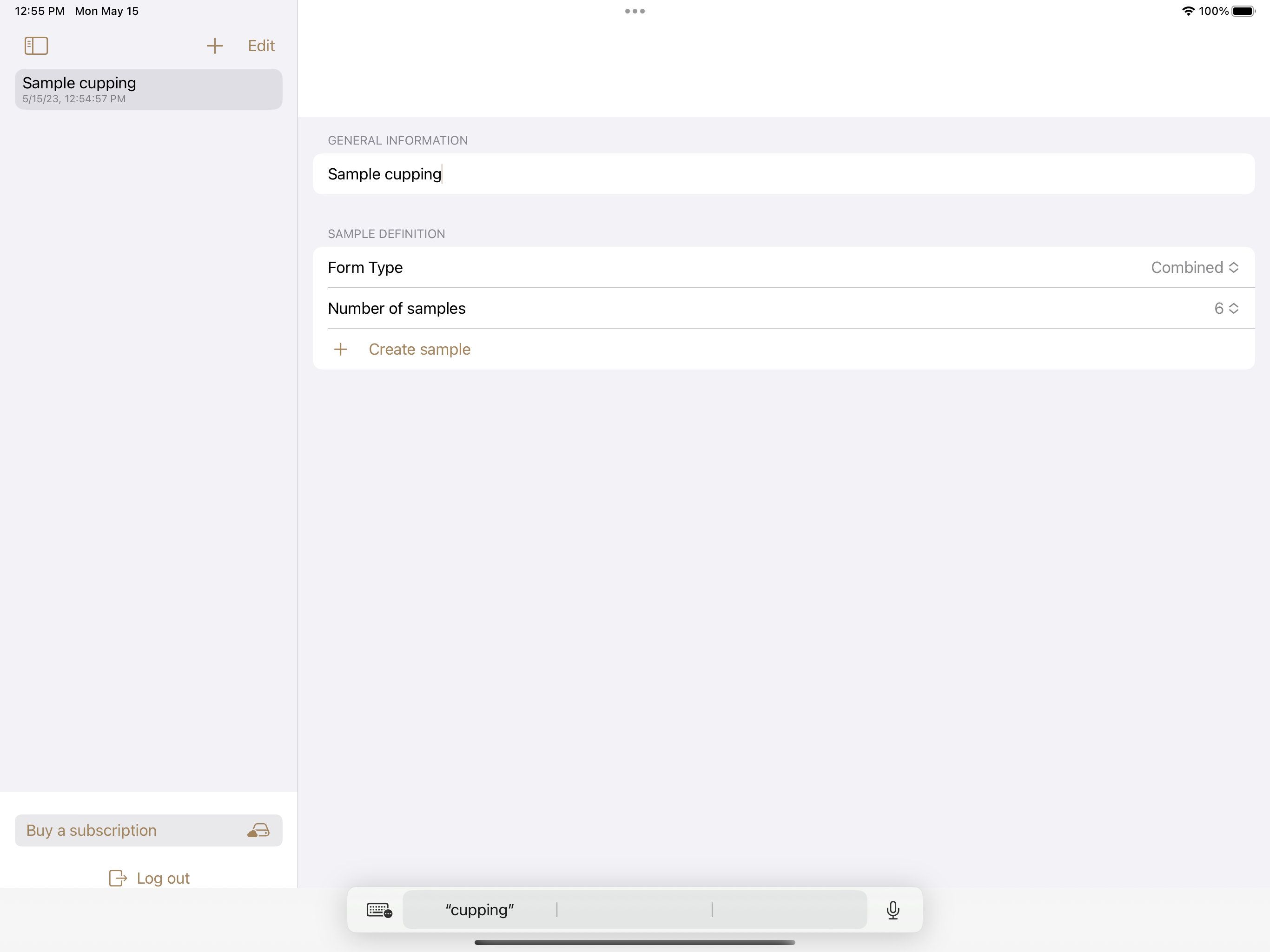1270x952 pixels.
Task: Add a new cupping with plus icon
Action: tap(215, 46)
